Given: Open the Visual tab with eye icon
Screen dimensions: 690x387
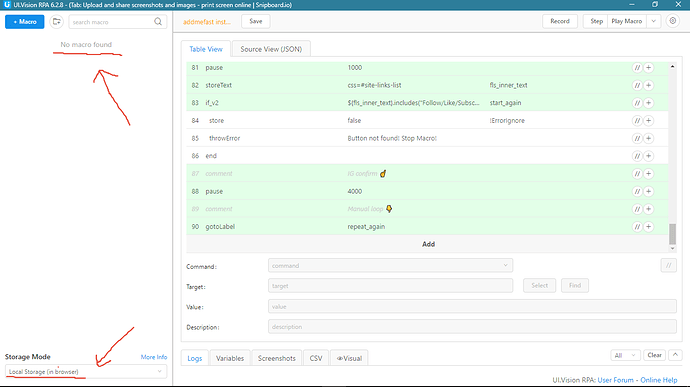Looking at the screenshot, I should [349, 358].
